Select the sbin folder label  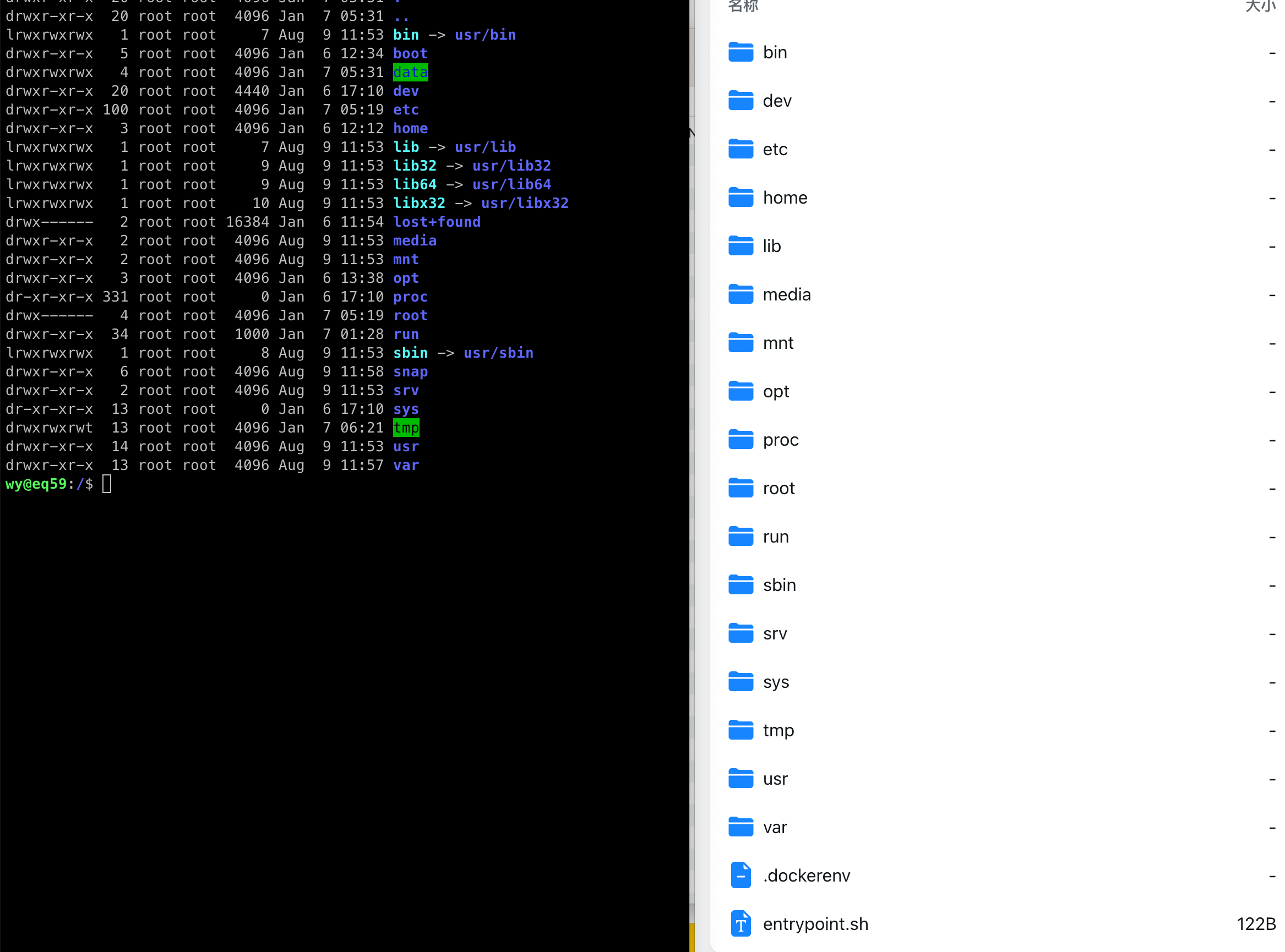(x=779, y=585)
